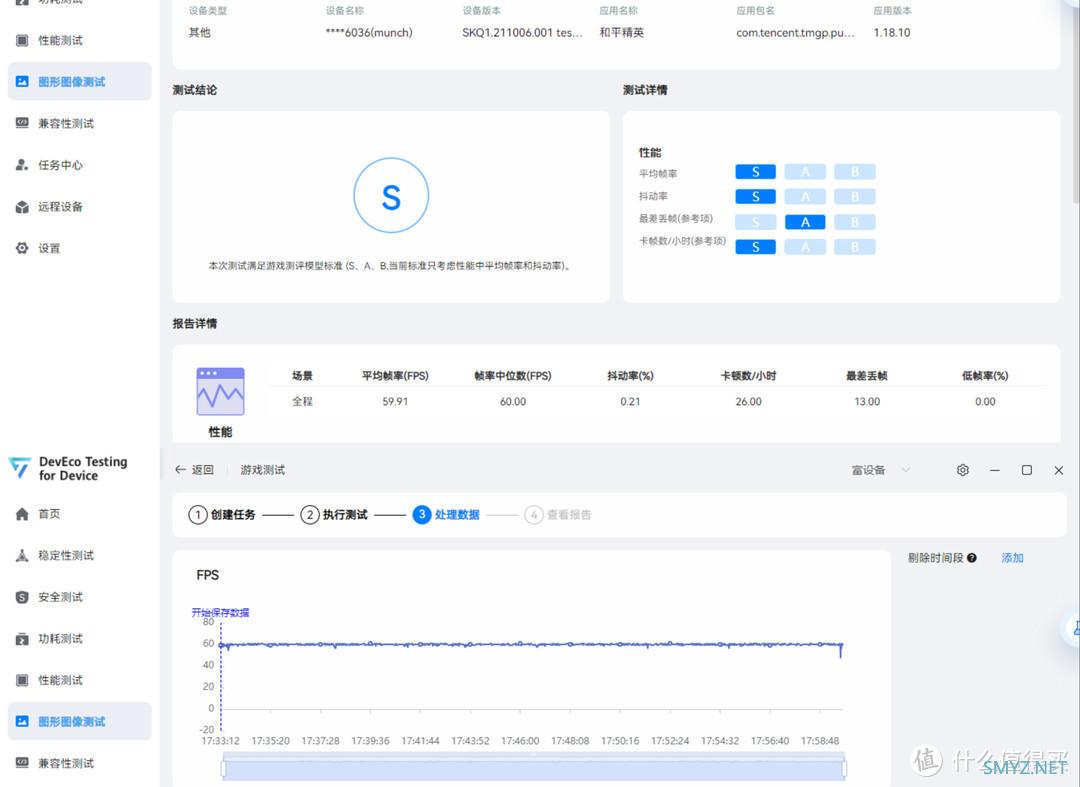
Task: Click the 开始保存数据 marker on chart
Action: 220,612
